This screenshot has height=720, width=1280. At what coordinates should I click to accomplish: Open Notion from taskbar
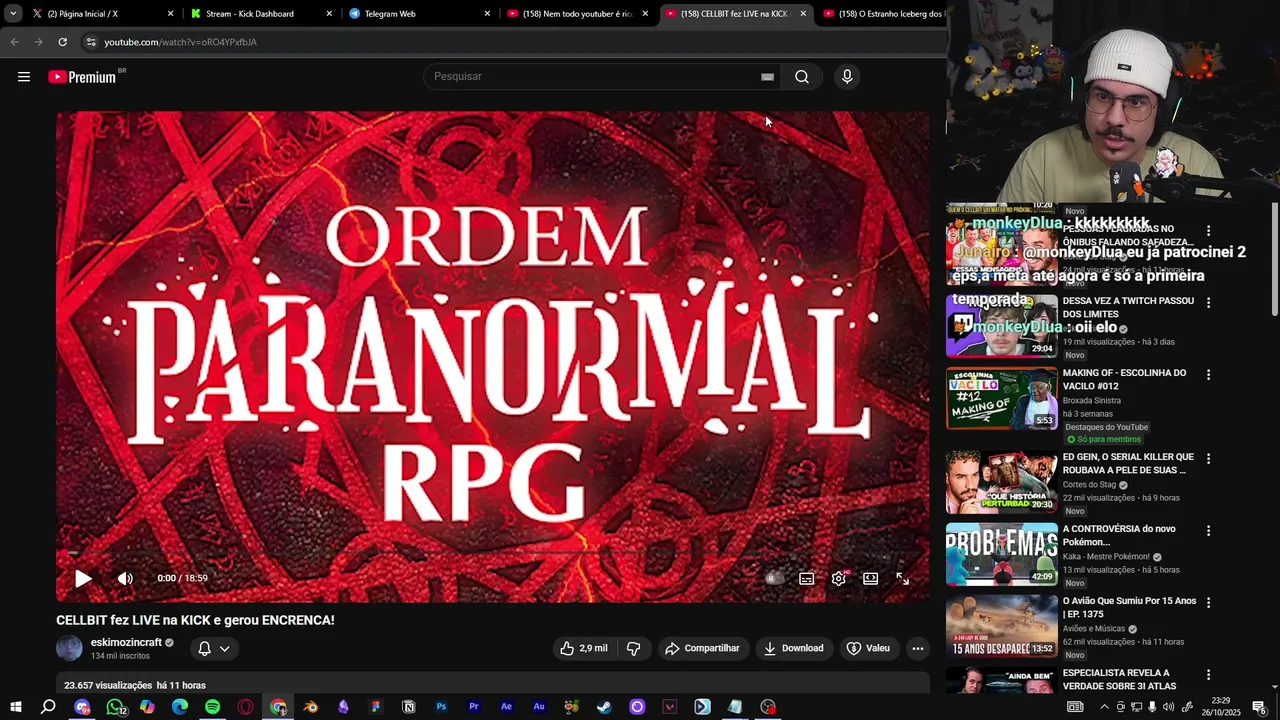click(x=408, y=707)
